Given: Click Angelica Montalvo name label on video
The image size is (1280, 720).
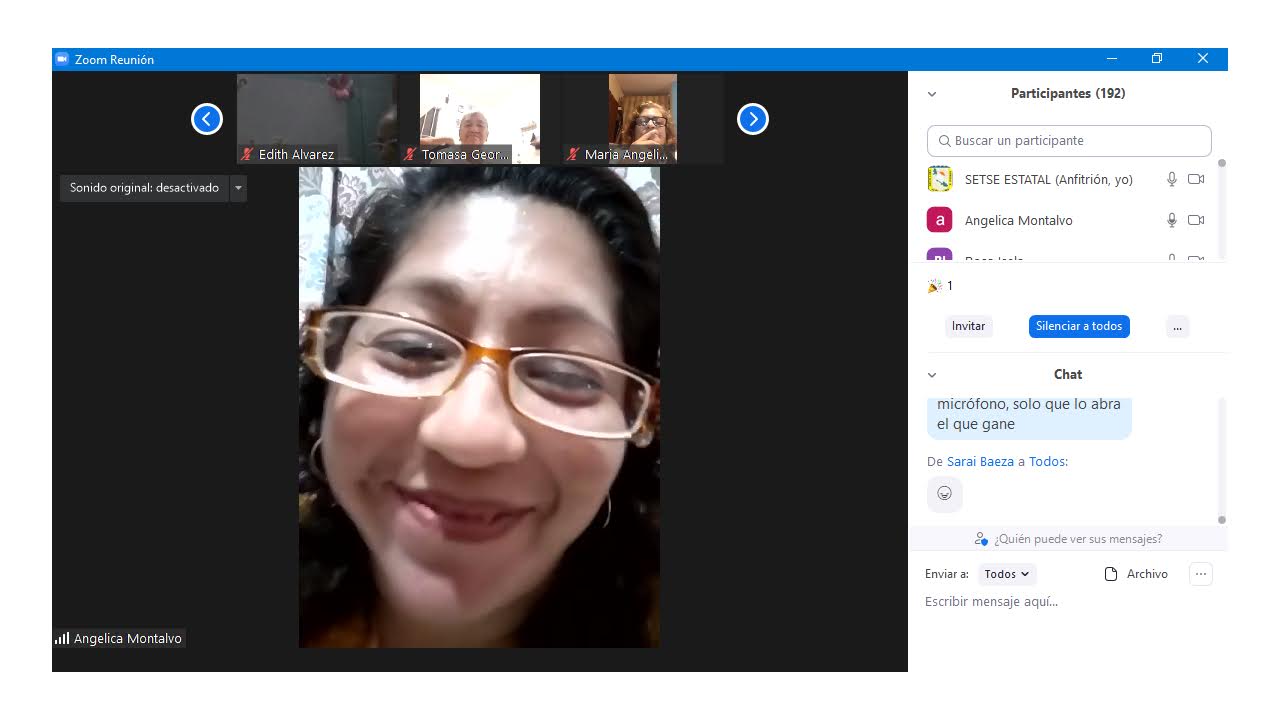Looking at the screenshot, I should coord(128,638).
